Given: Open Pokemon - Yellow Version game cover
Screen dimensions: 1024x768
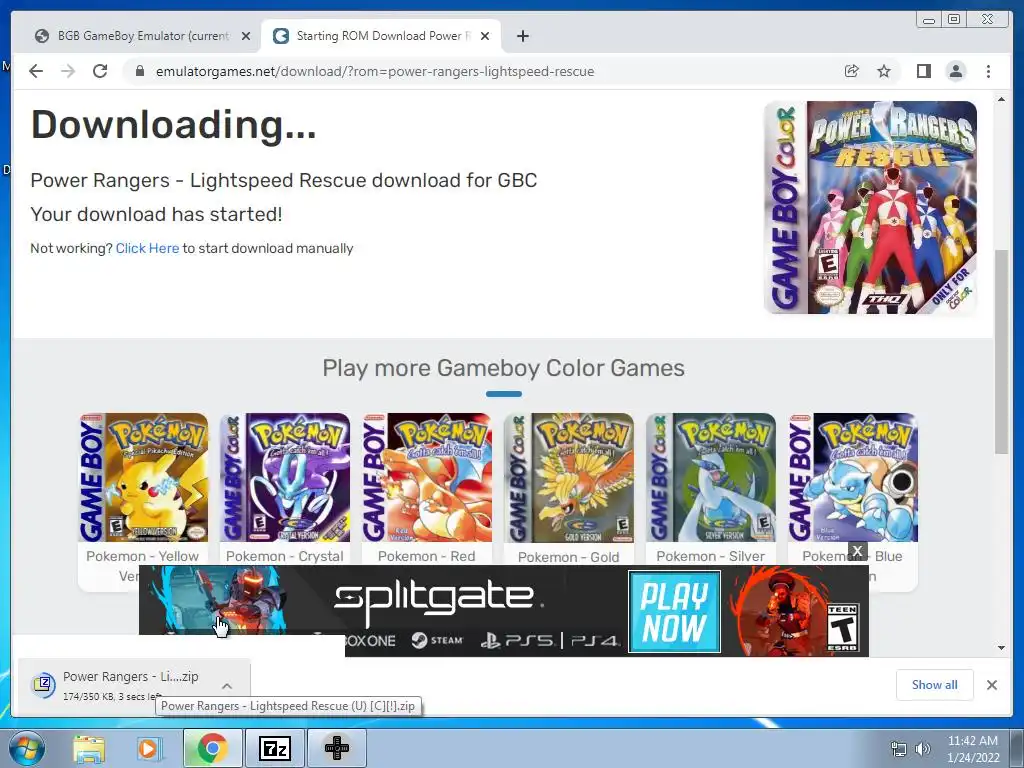Looking at the screenshot, I should pos(144,477).
